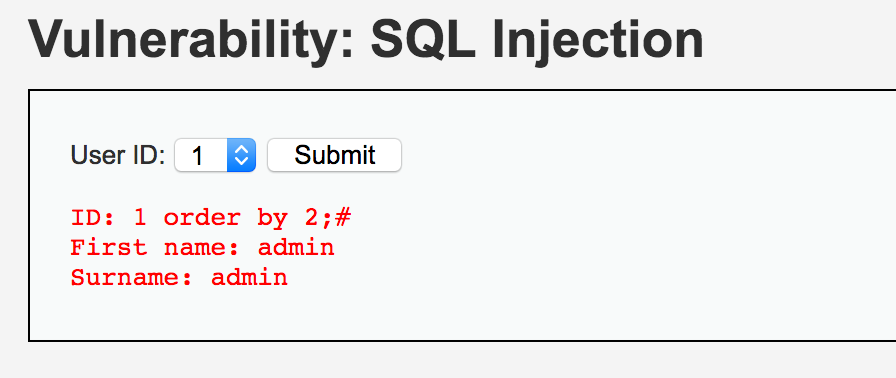The height and width of the screenshot is (378, 896).
Task: Click the 'First name: admin' result line
Action: 203,248
